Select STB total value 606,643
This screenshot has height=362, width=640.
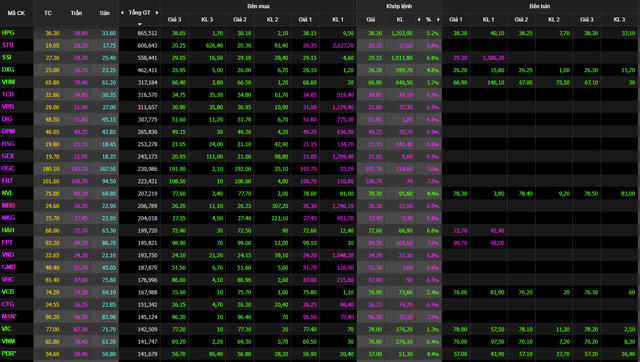click(x=147, y=45)
